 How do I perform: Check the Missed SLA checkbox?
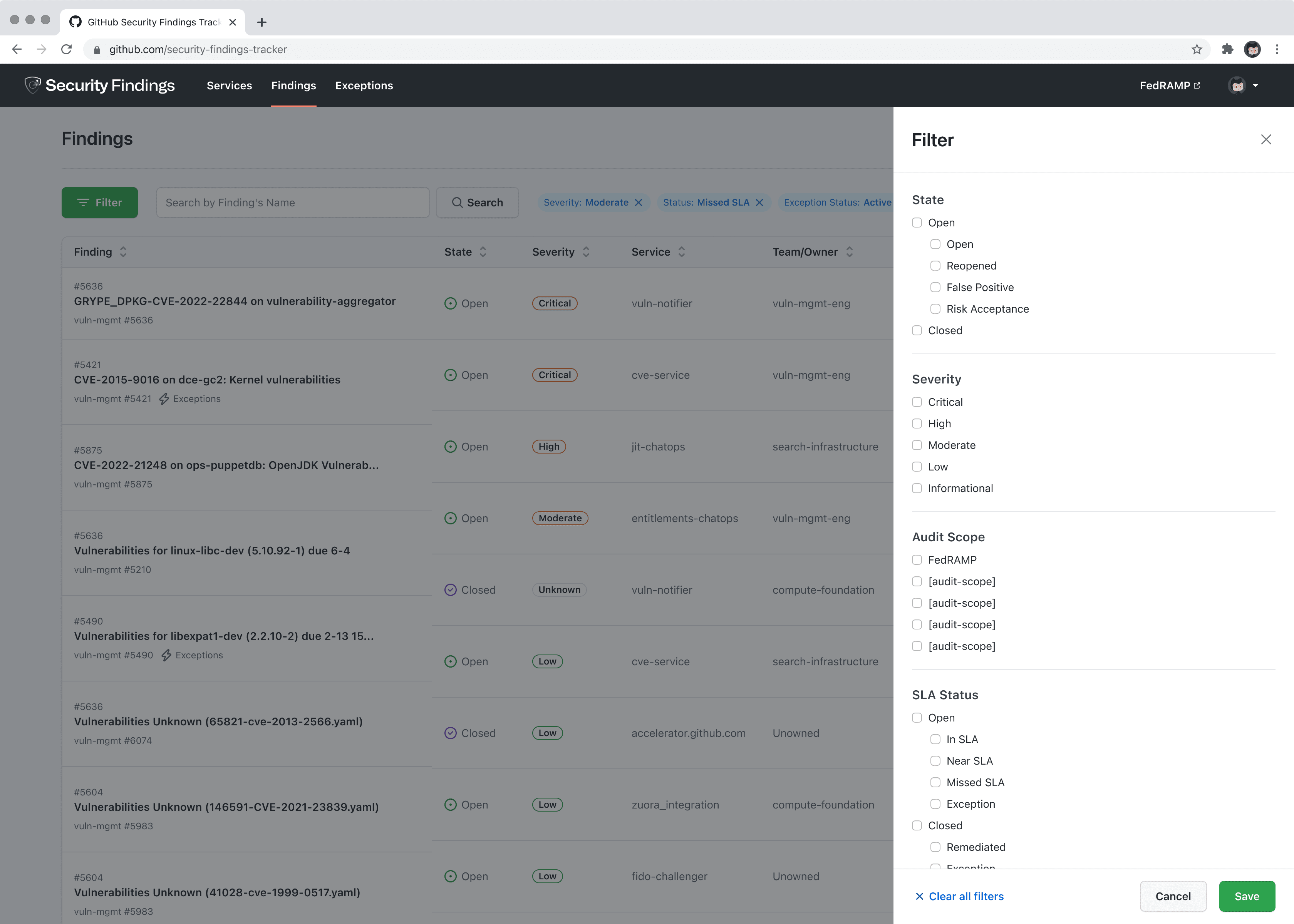[935, 782]
